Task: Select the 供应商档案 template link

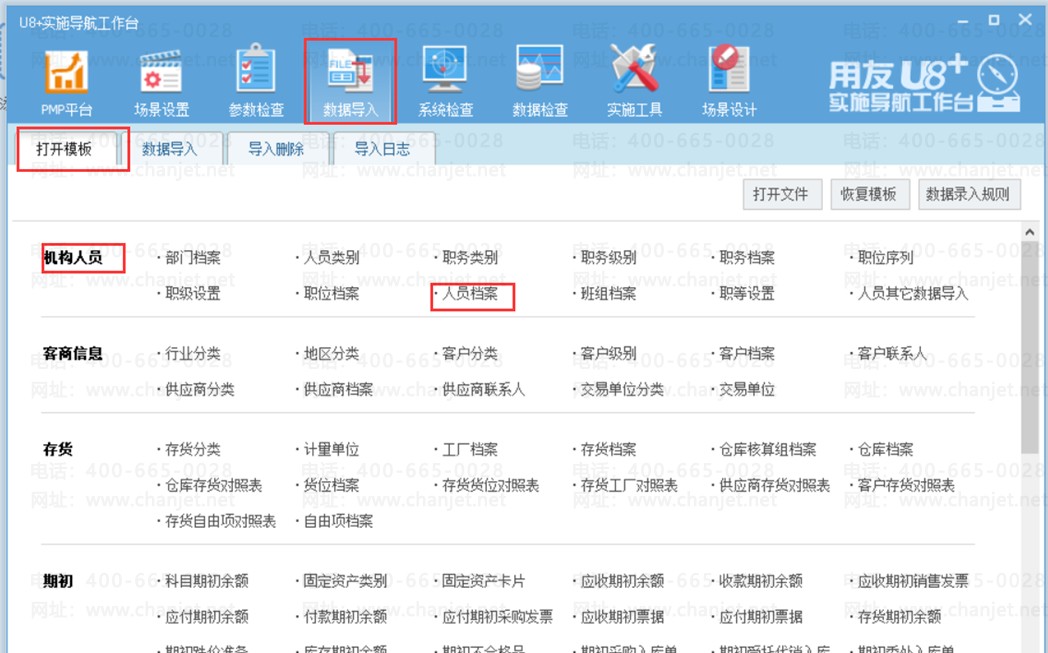Action: (x=338, y=390)
